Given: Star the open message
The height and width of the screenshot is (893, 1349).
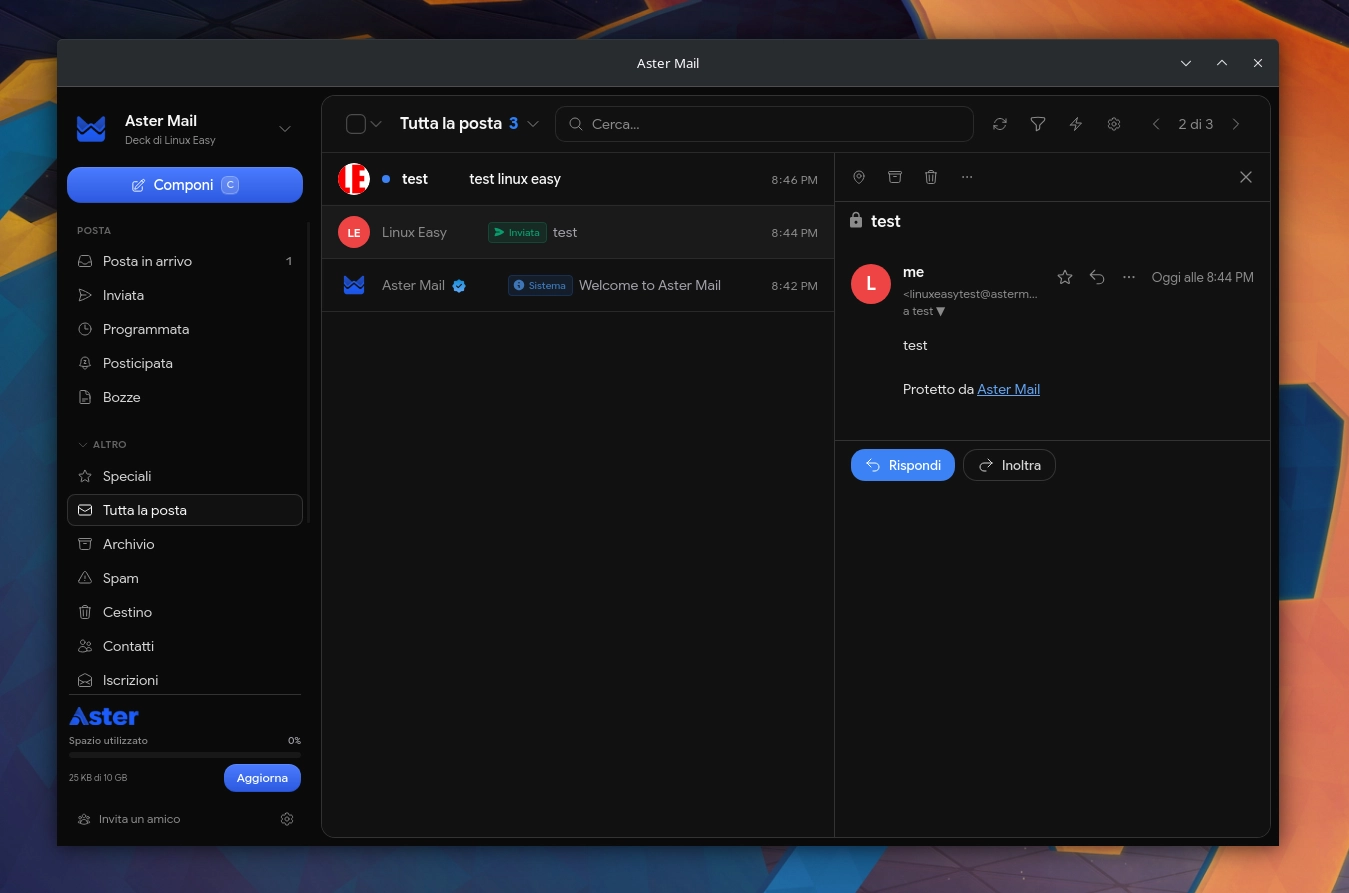Looking at the screenshot, I should coord(1065,277).
